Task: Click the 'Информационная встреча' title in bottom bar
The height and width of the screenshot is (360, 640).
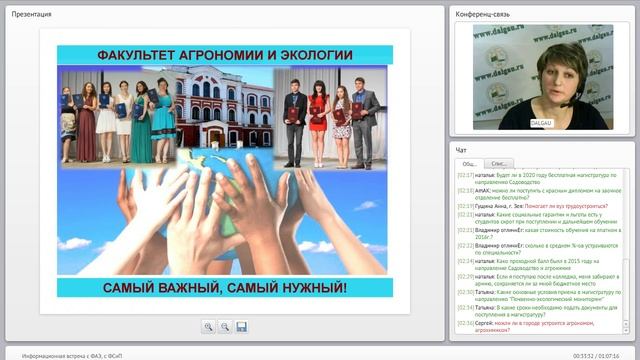Action: click(x=72, y=356)
